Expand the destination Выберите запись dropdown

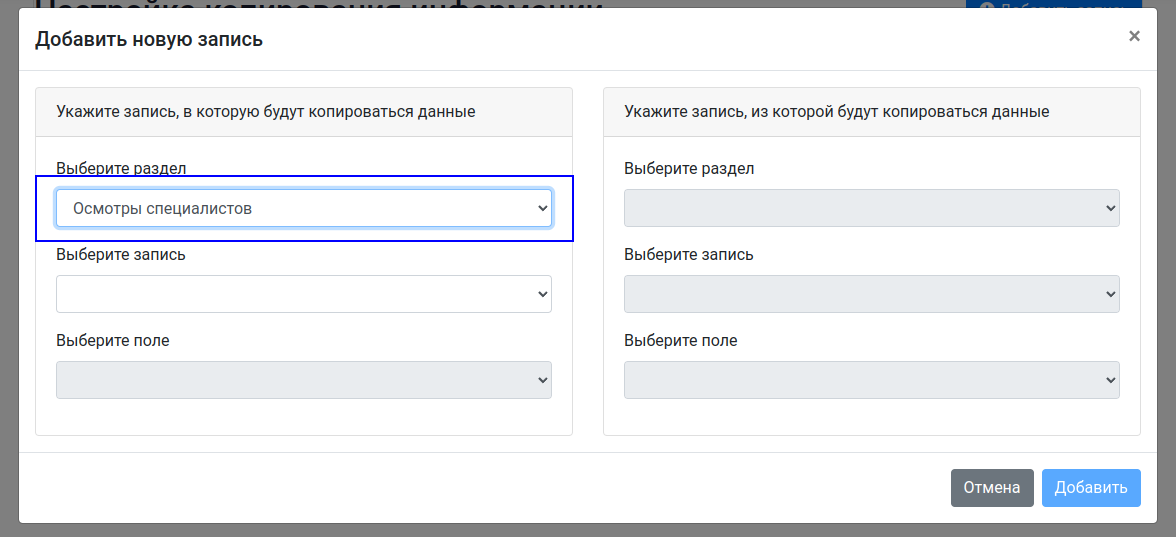click(x=304, y=294)
